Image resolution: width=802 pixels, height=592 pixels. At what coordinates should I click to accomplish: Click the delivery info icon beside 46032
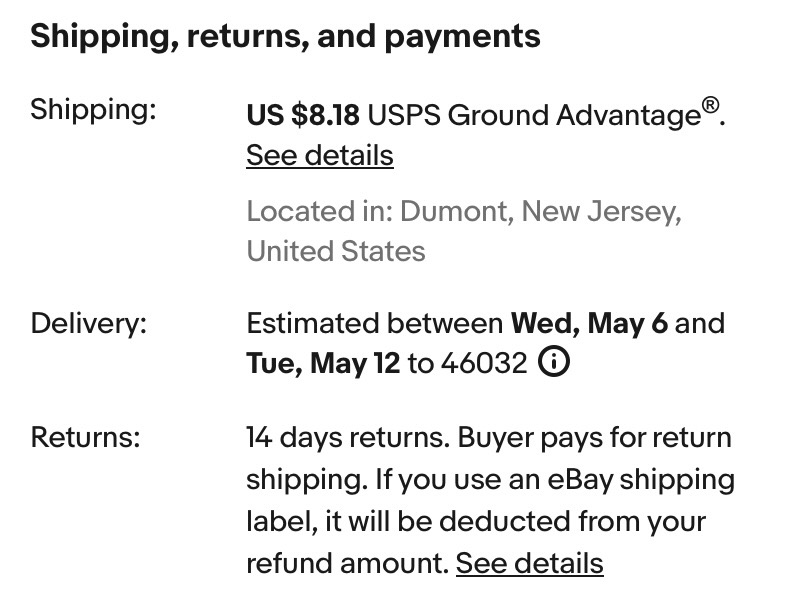pos(554,363)
